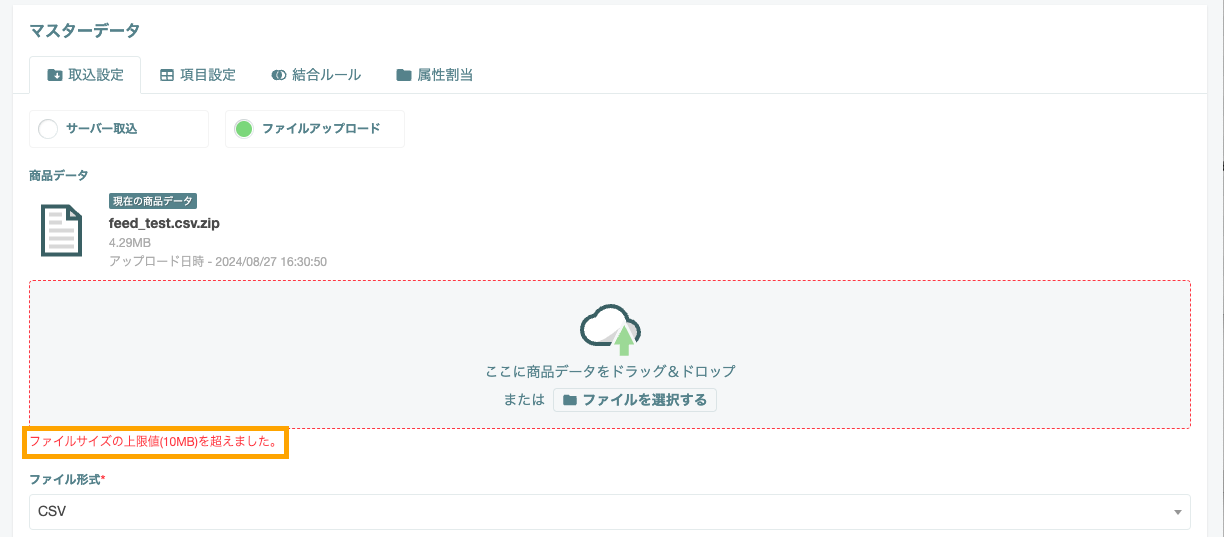Click the feed_test.csv.zip document icon
This screenshot has width=1224, height=537.
coord(61,230)
